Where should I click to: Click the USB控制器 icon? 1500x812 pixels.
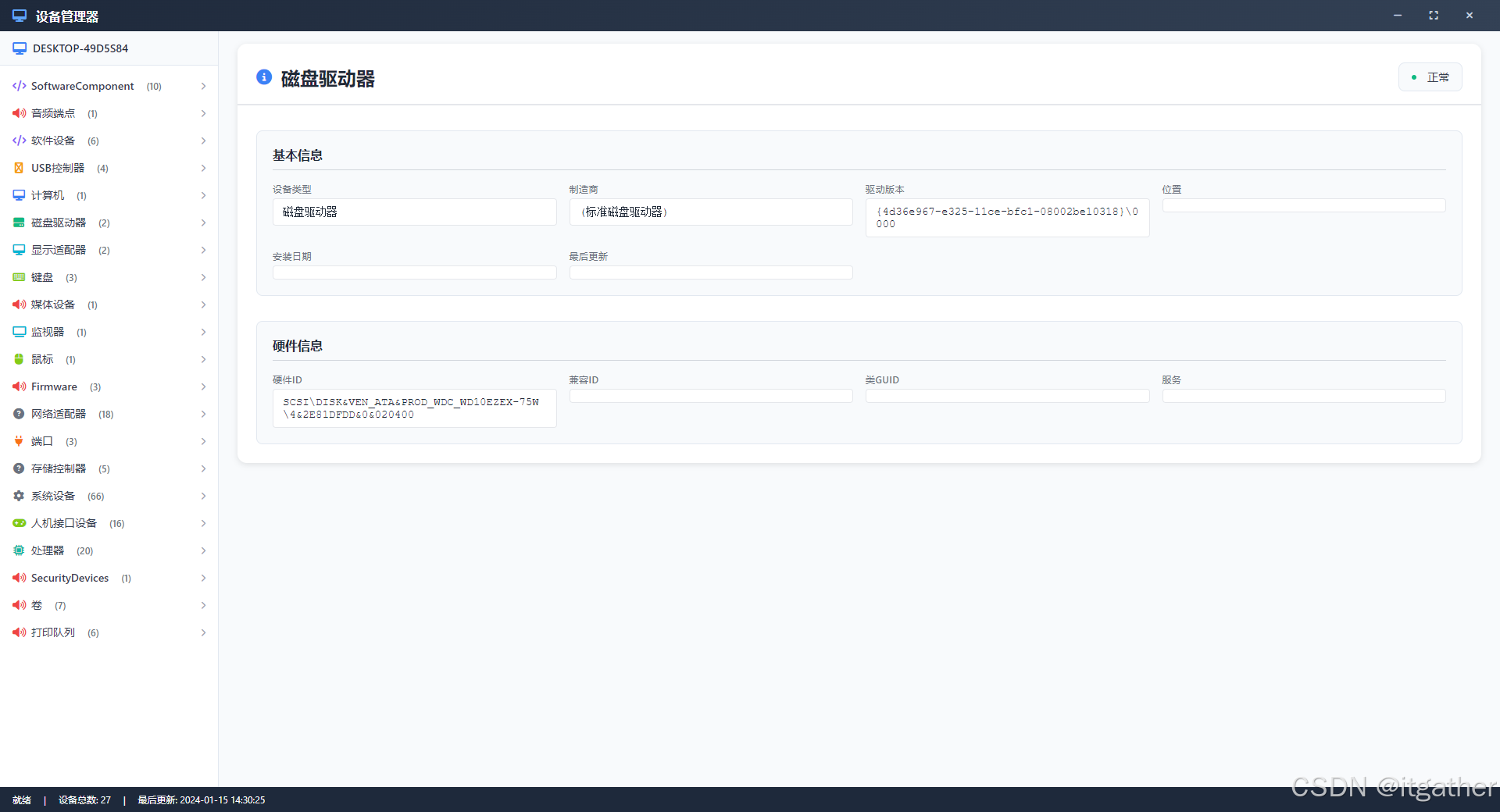coord(19,168)
